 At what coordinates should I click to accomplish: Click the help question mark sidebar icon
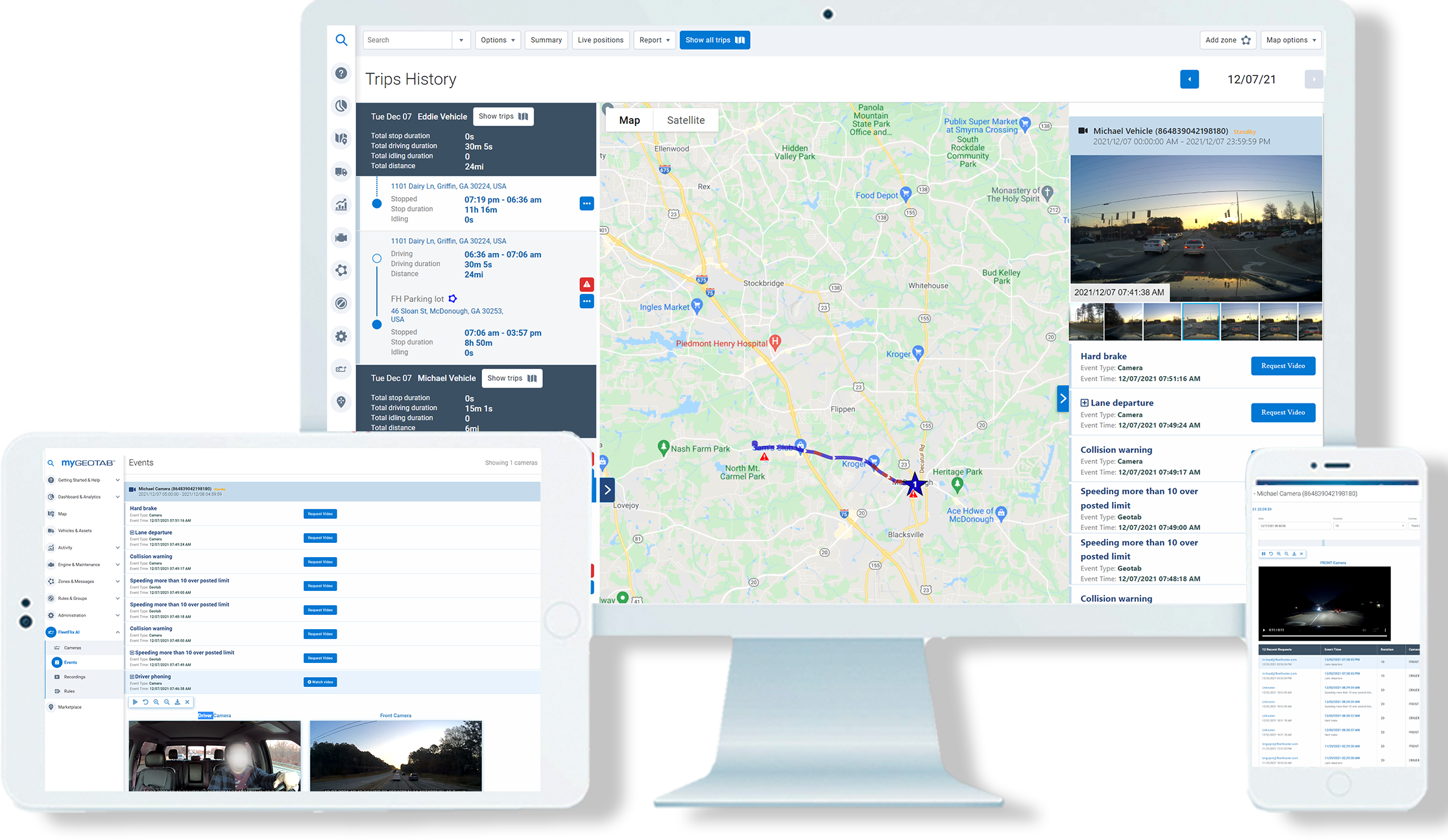(341, 73)
